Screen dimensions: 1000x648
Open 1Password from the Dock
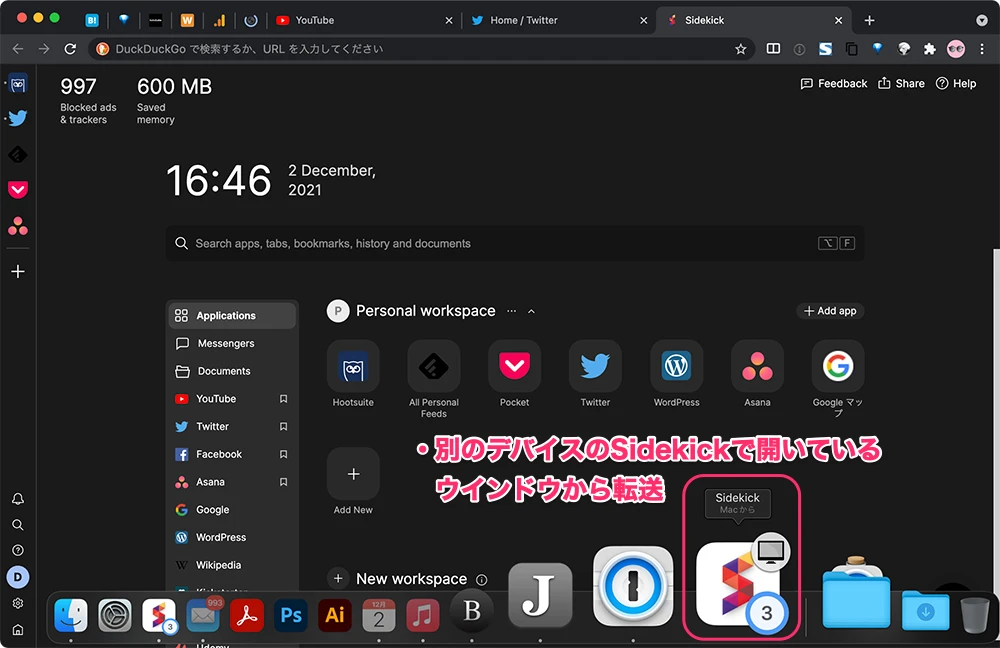(x=633, y=586)
